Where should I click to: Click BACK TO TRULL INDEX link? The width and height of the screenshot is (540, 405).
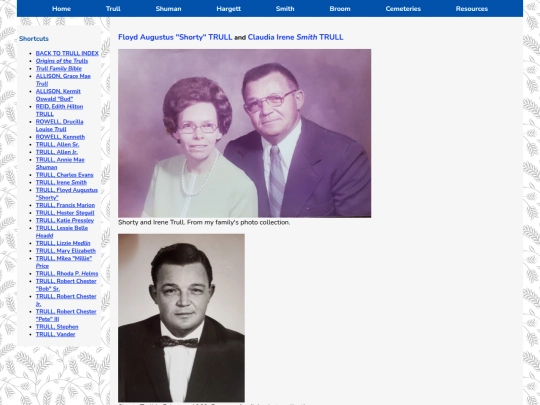coord(67,53)
